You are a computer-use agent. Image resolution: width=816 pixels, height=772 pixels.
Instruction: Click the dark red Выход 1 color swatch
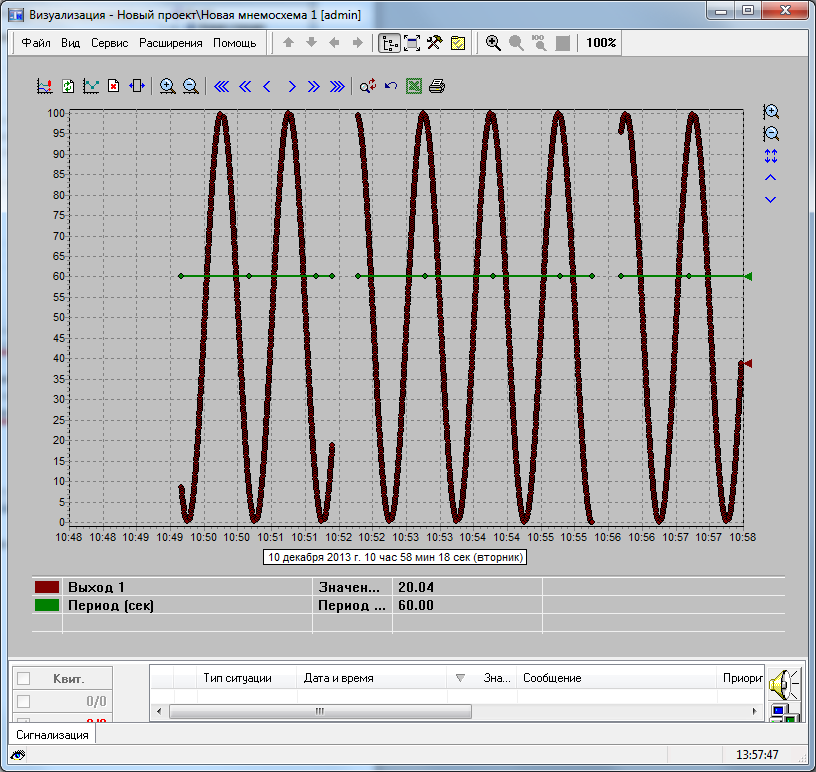coord(47,587)
